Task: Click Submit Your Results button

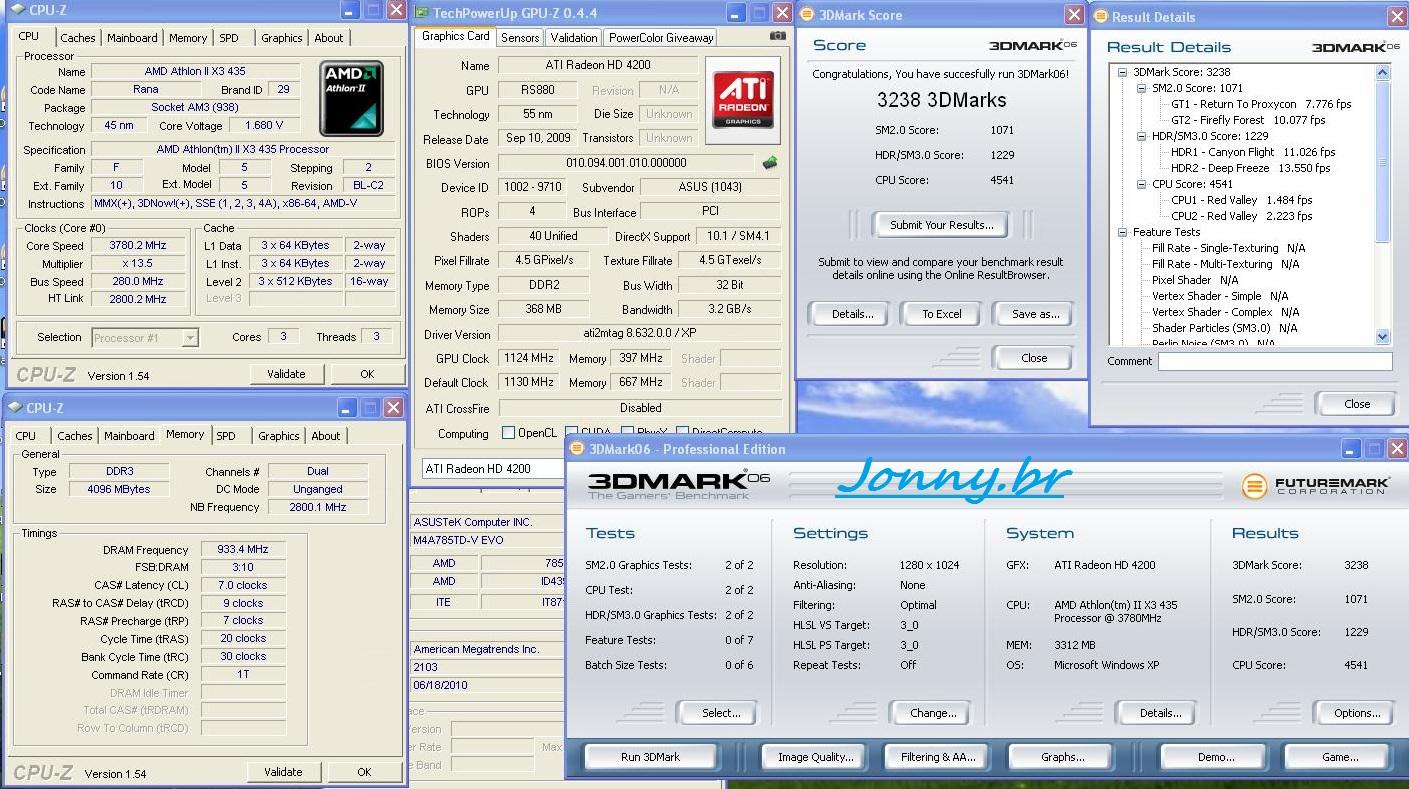Action: coord(942,225)
